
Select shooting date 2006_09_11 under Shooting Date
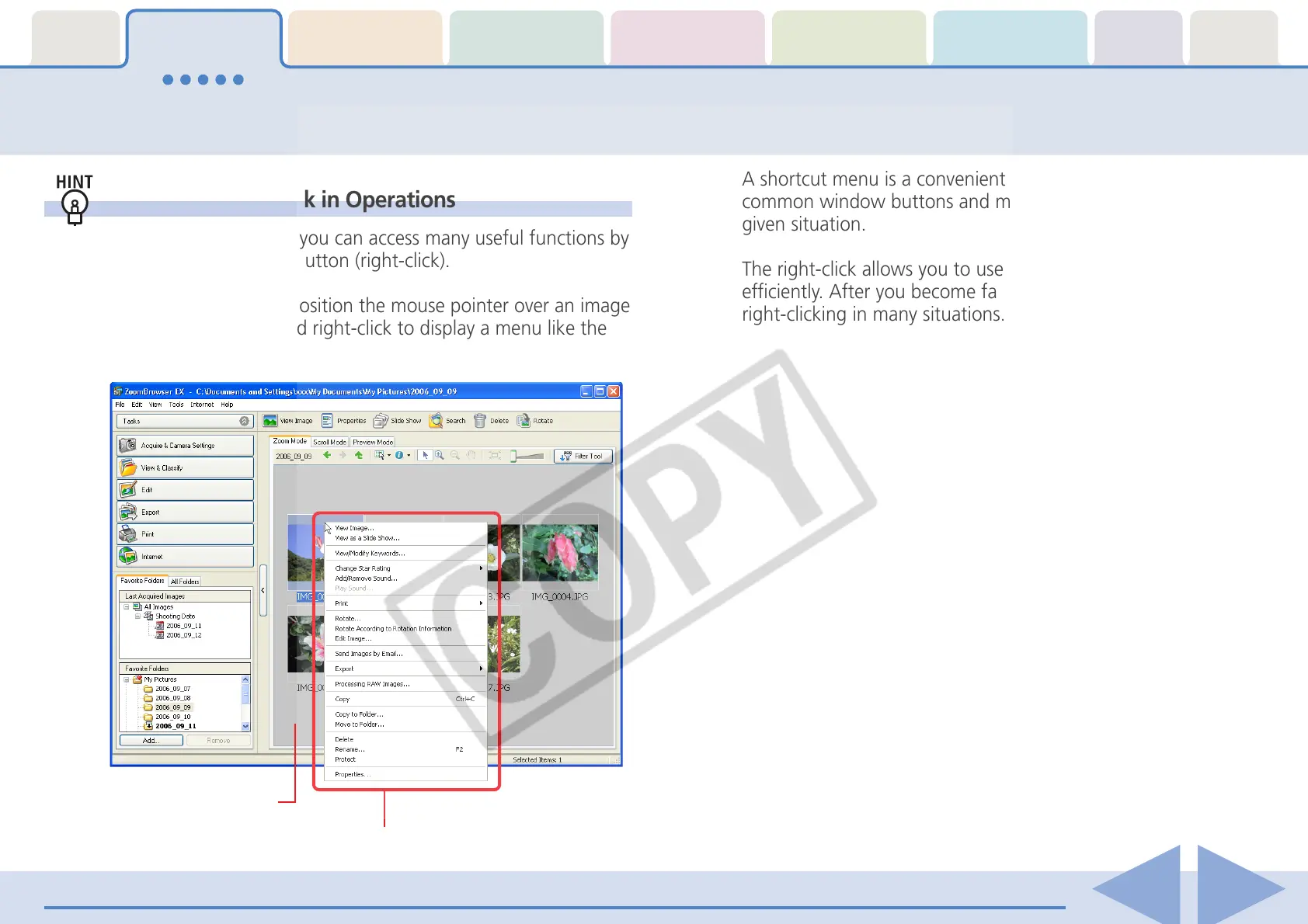pyautogui.click(x=179, y=626)
